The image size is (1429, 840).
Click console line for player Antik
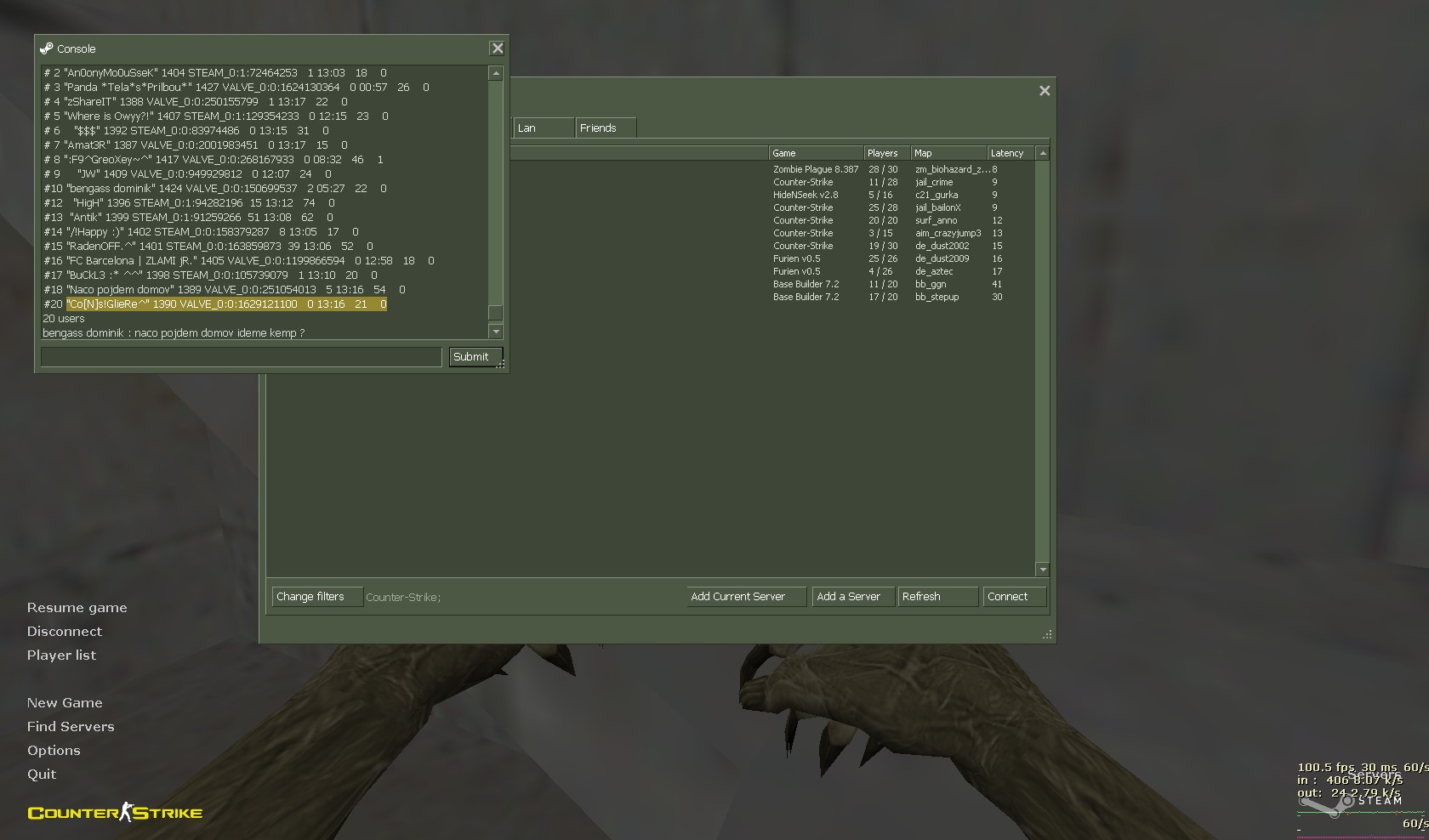[188, 218]
